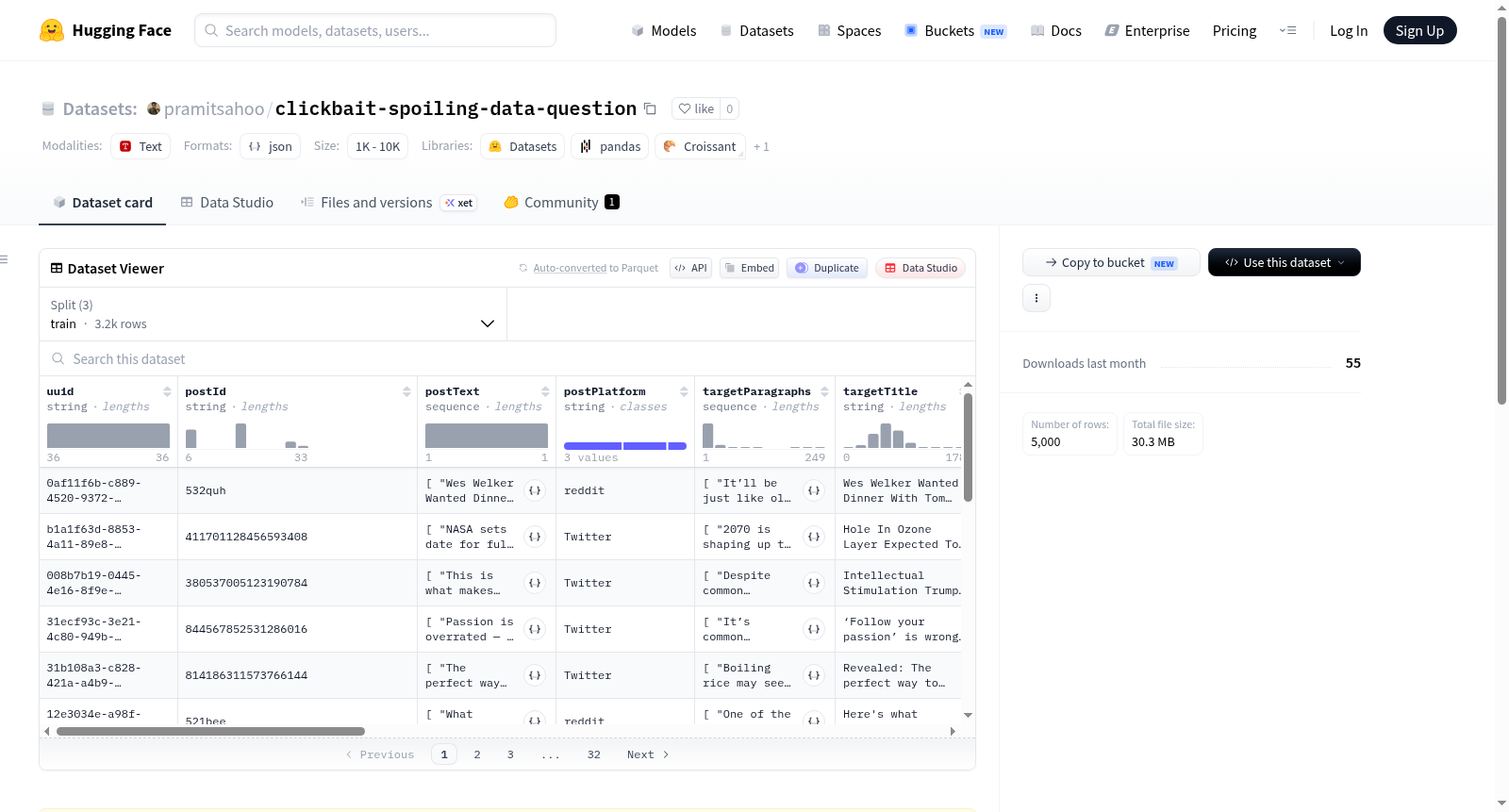1509x812 pixels.
Task: Switch to the Dataset card tab
Action: click(x=103, y=202)
